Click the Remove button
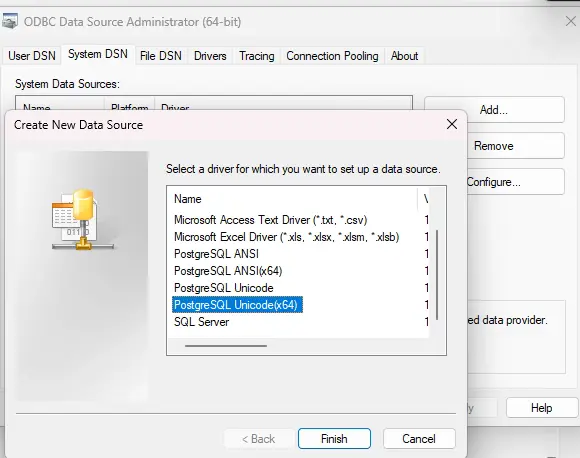Image resolution: width=580 pixels, height=458 pixels. click(516, 146)
